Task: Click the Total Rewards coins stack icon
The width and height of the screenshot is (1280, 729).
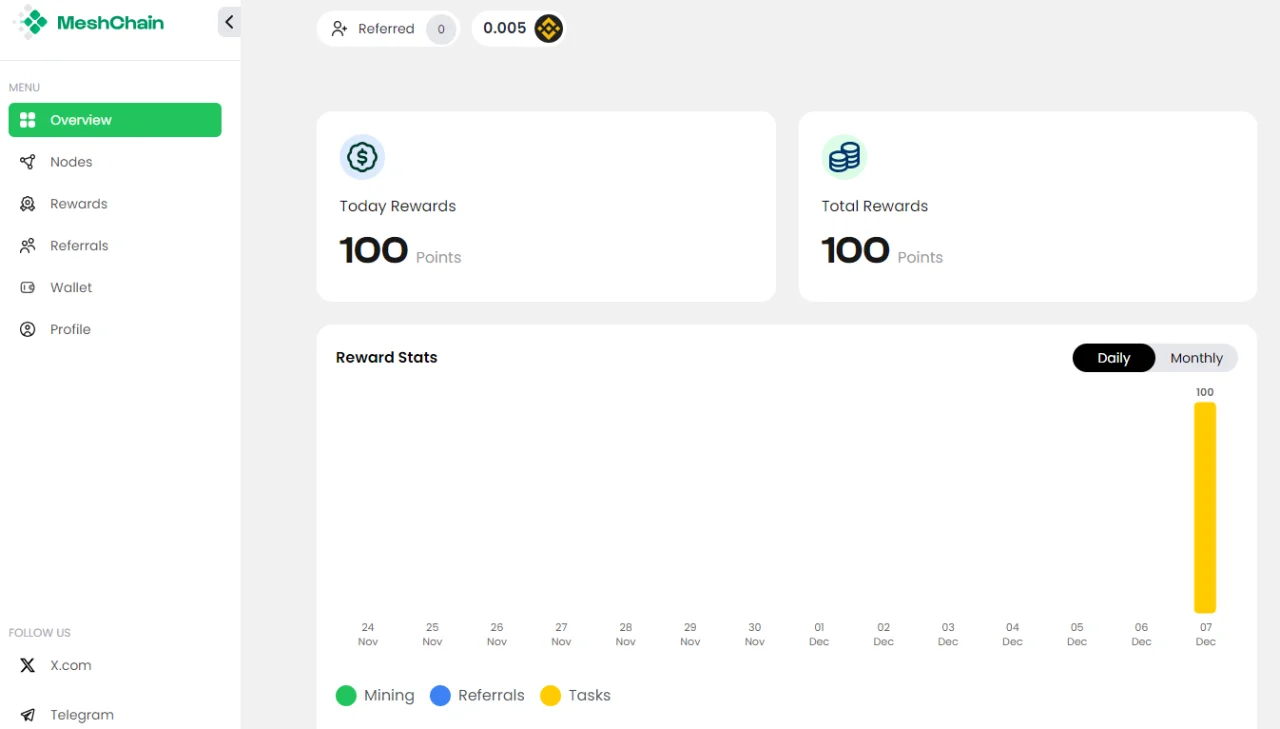Action: pyautogui.click(x=844, y=157)
